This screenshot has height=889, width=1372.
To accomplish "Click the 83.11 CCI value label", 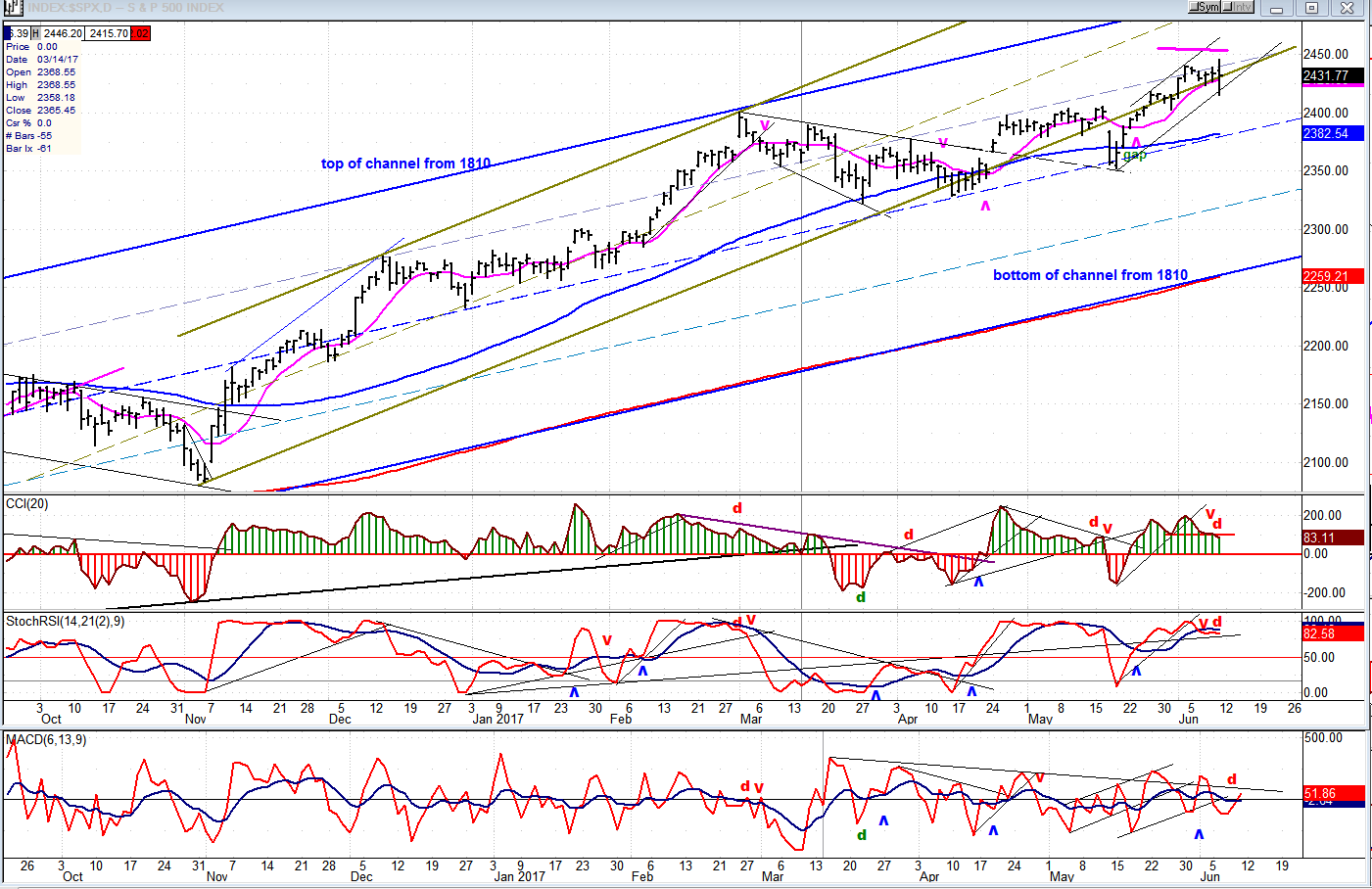I will click(x=1332, y=538).
